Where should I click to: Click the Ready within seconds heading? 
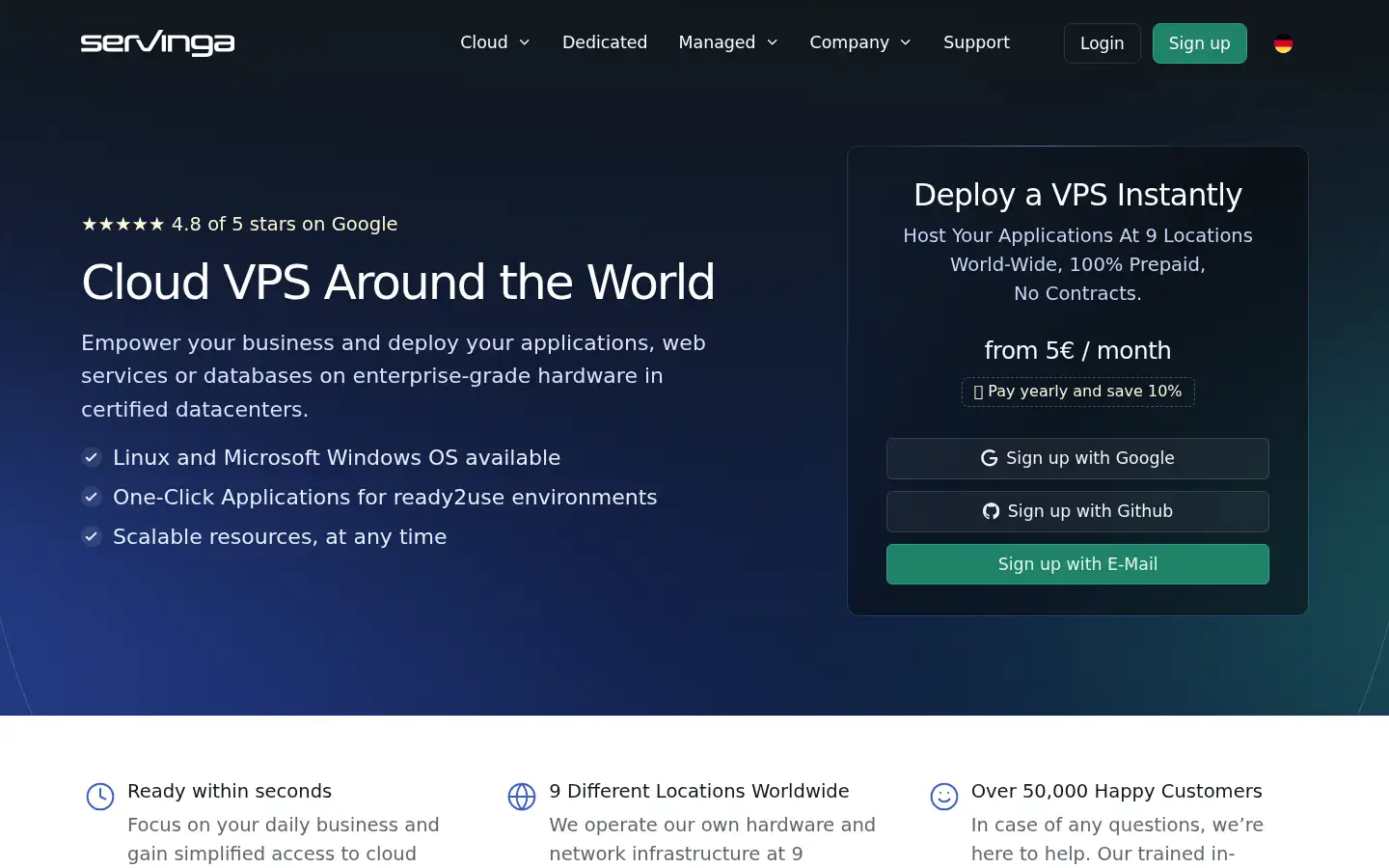[x=230, y=791]
